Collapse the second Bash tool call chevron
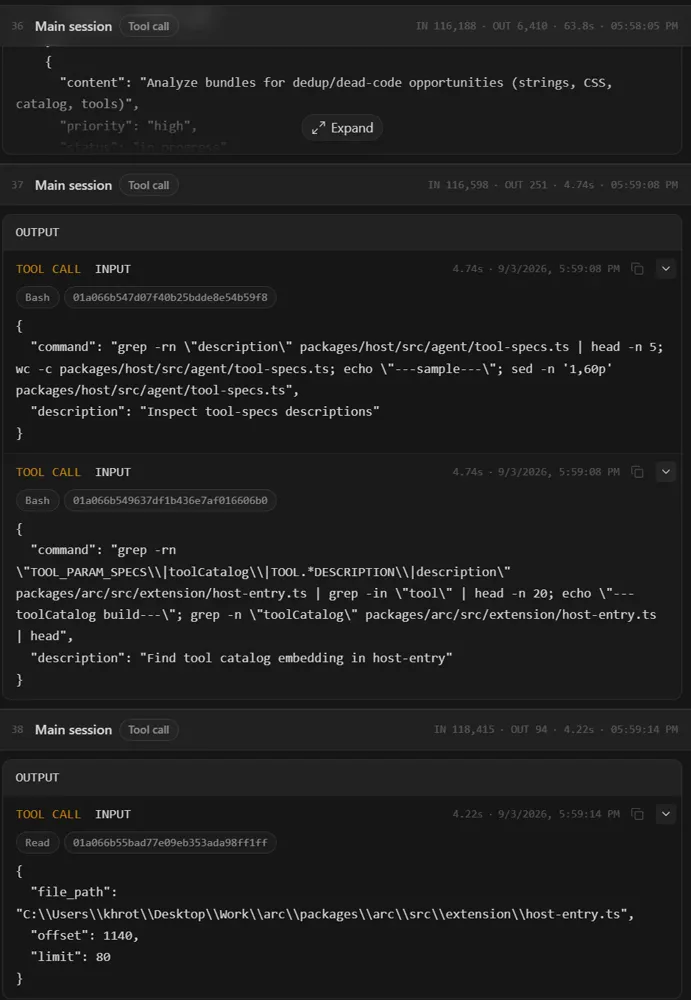 [665, 472]
